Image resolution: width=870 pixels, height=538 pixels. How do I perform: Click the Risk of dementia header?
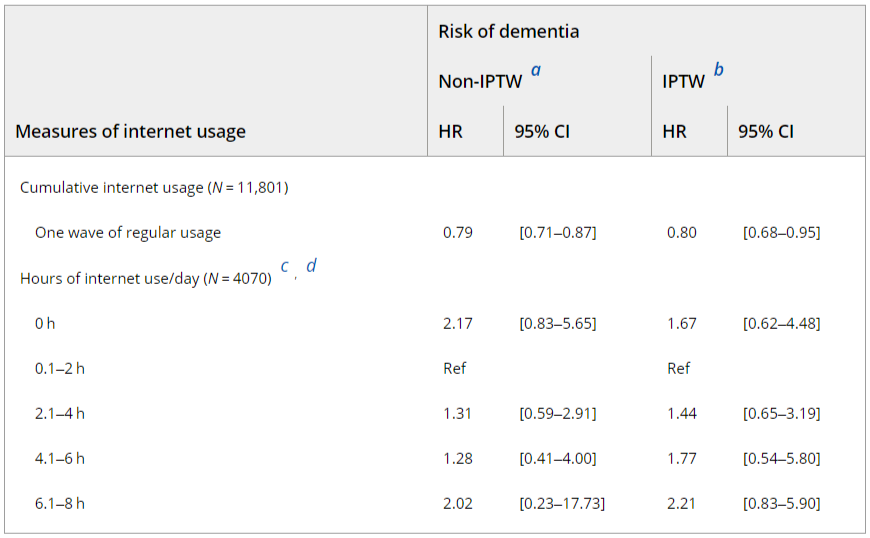click(x=508, y=31)
